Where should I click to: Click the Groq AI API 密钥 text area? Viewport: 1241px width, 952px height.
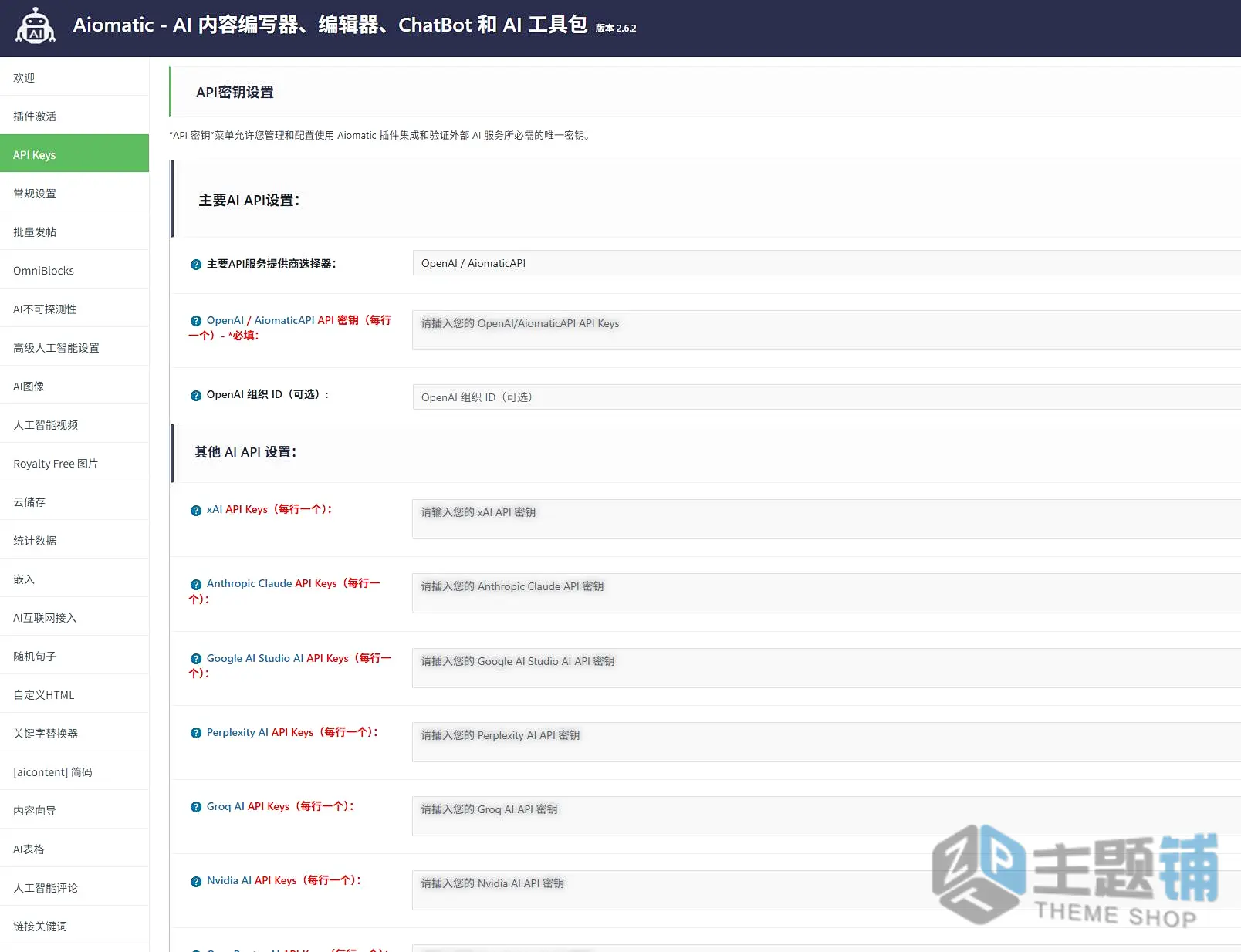827,816
